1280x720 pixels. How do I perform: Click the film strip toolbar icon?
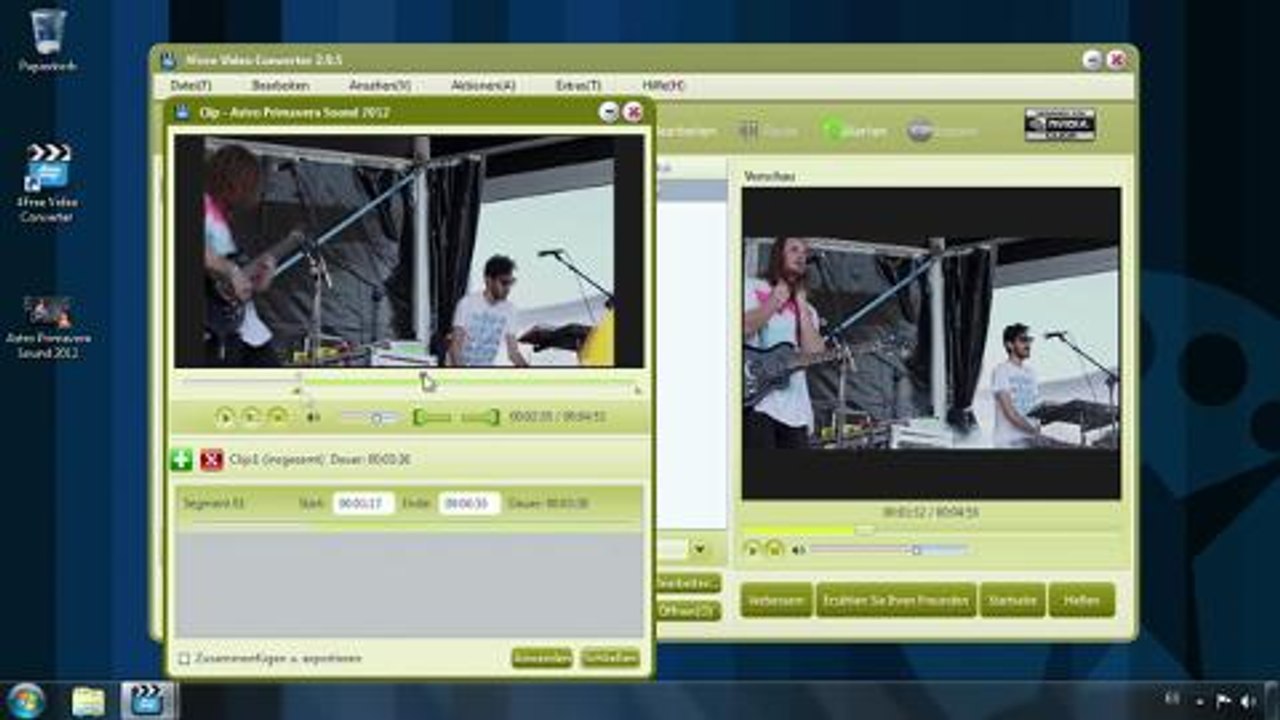click(x=749, y=130)
